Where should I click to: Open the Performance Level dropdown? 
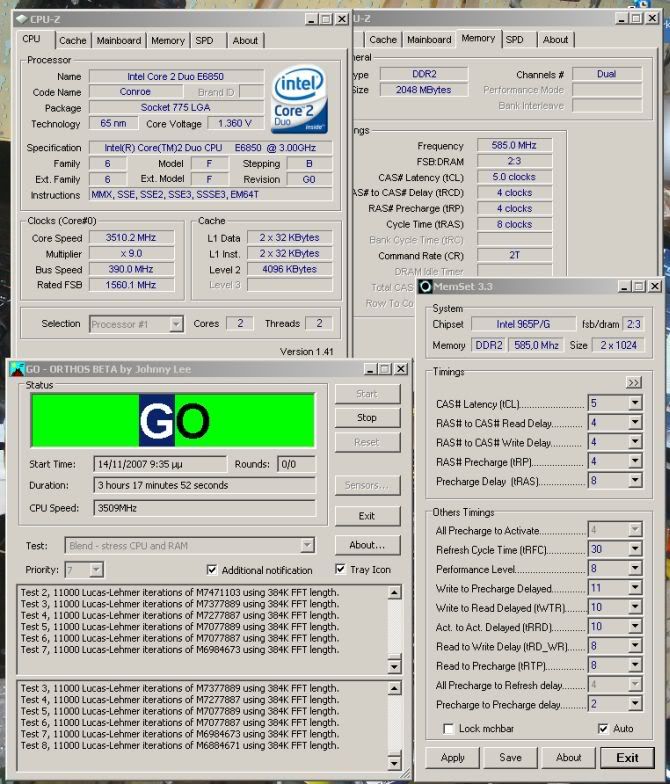[x=634, y=568]
